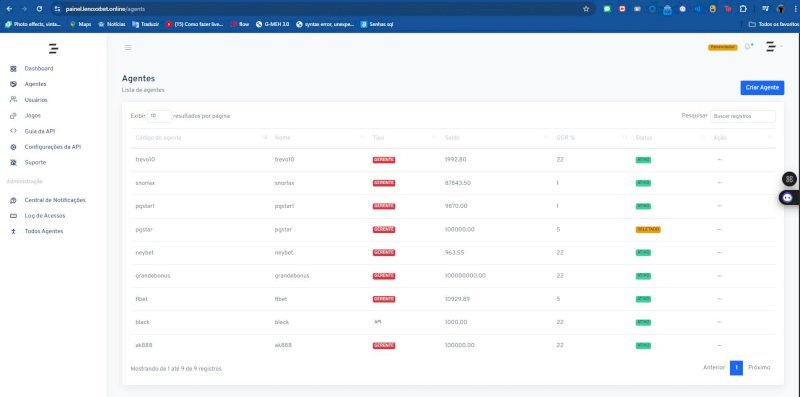
Task: Open the Senhas sql bookmark
Action: [377, 24]
